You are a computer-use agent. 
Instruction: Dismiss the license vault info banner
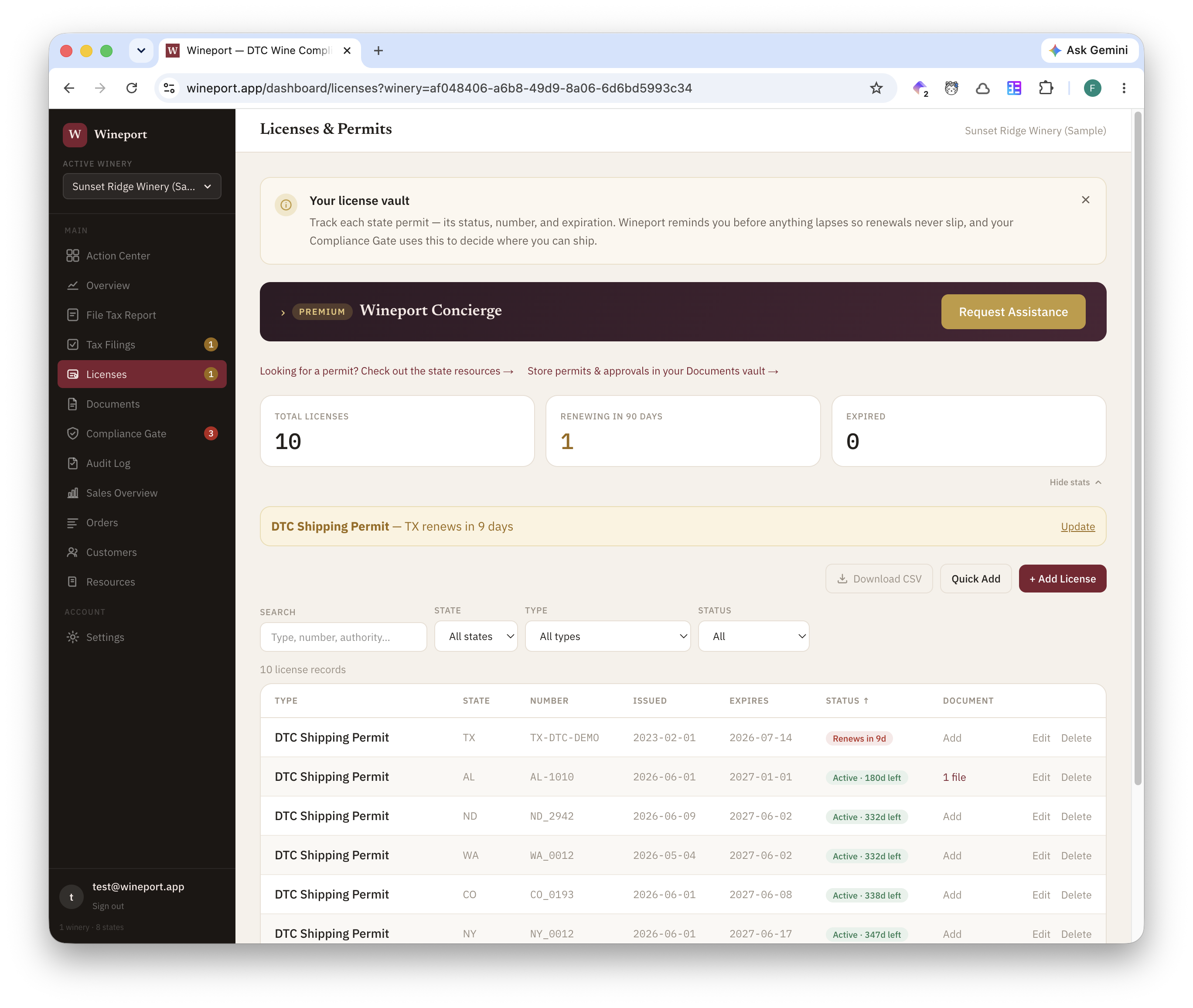tap(1085, 199)
